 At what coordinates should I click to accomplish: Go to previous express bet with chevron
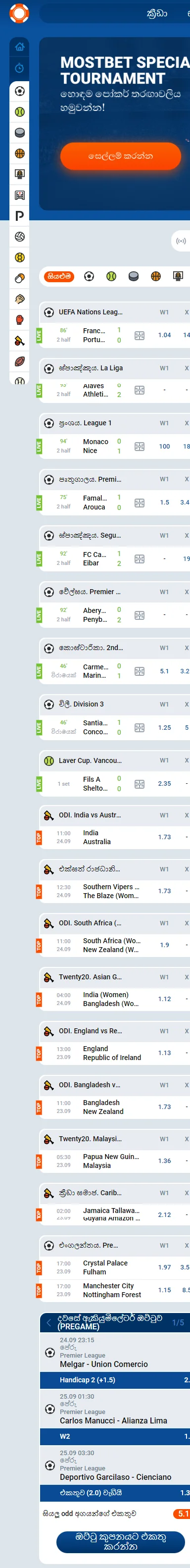coord(48,1323)
